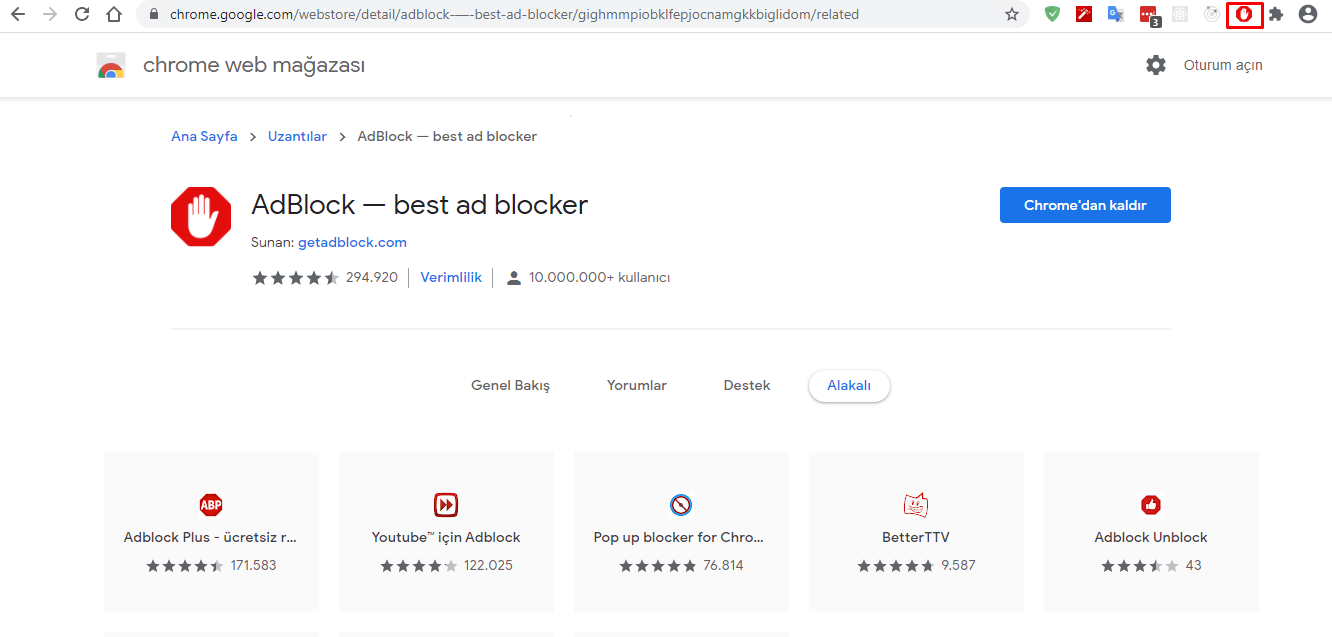
Task: Click the address bar URL
Action: click(x=514, y=15)
